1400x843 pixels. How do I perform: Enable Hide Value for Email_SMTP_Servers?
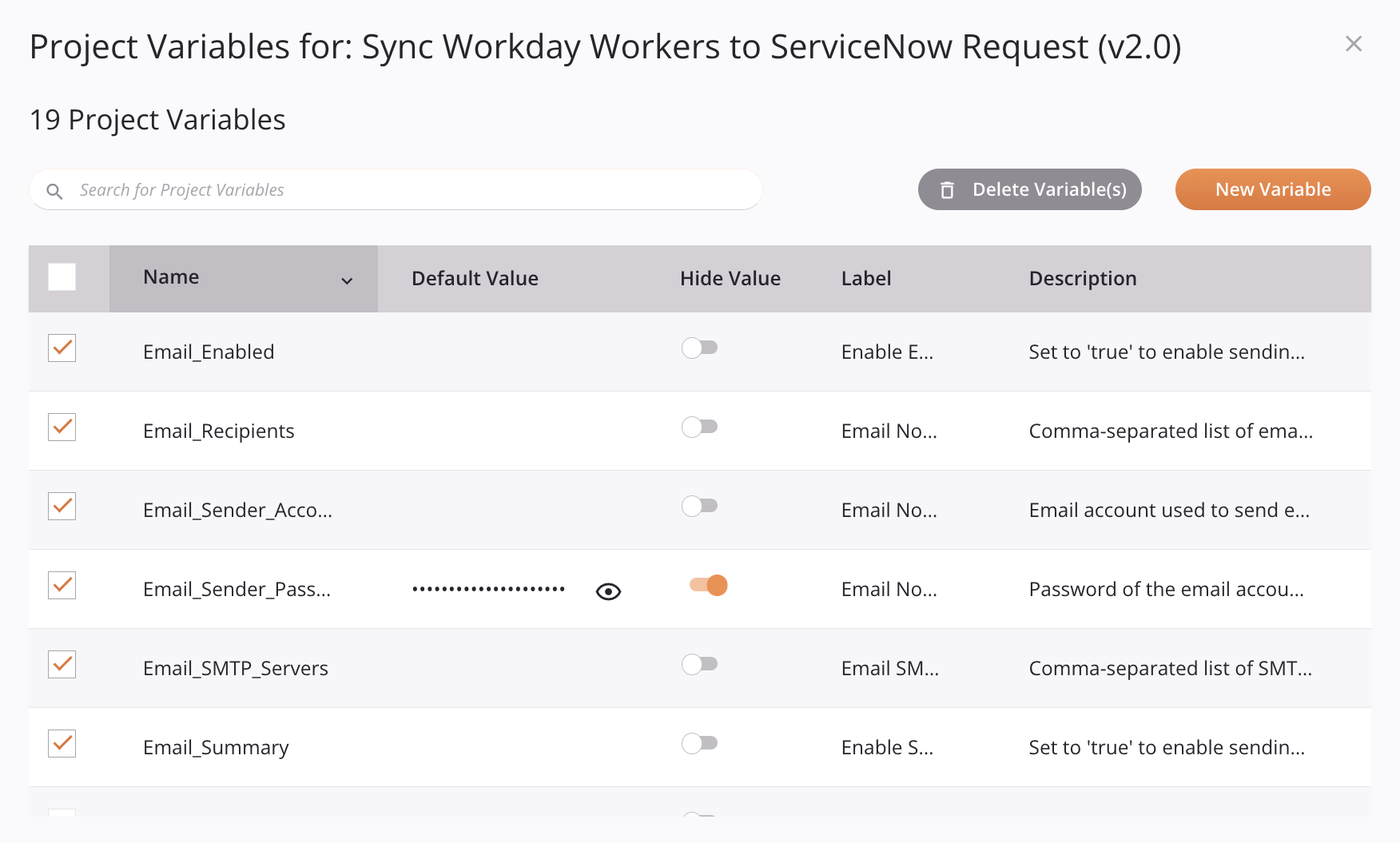[700, 664]
